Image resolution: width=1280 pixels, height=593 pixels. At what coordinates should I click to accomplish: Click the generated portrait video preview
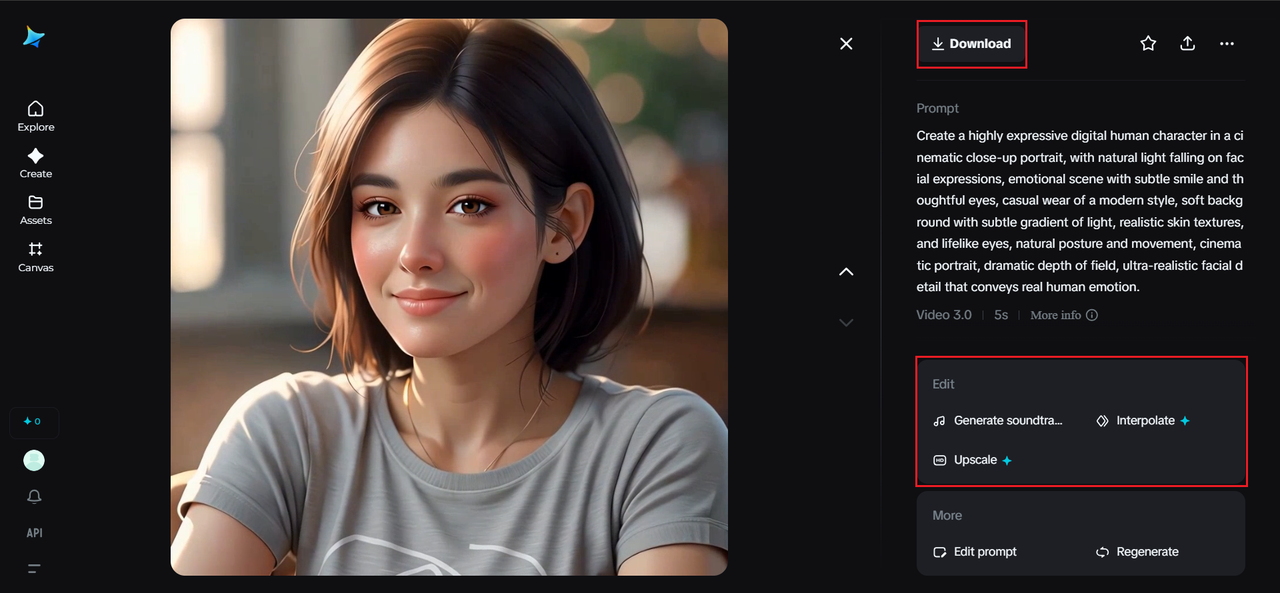tap(449, 297)
